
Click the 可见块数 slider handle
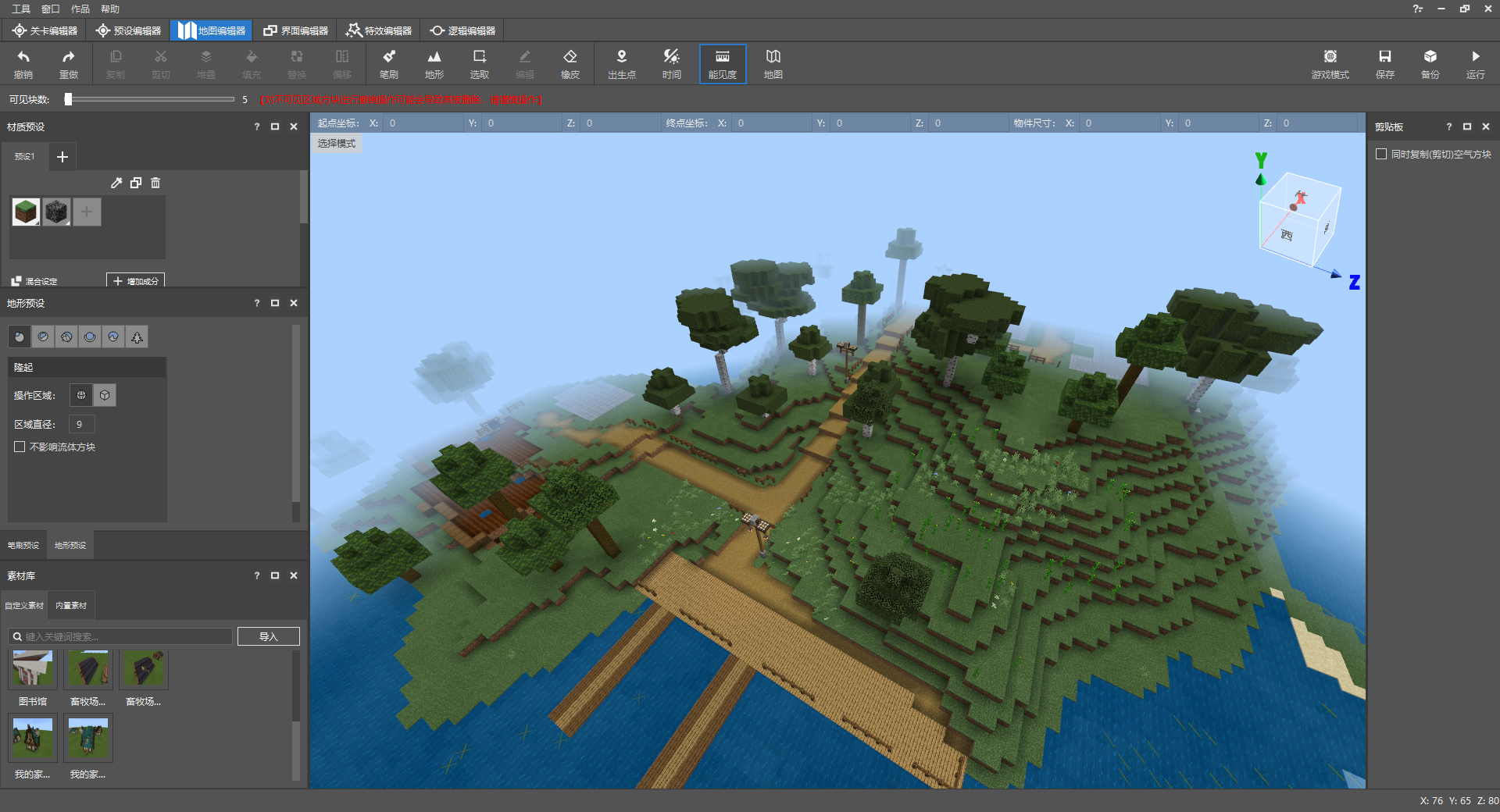click(68, 99)
